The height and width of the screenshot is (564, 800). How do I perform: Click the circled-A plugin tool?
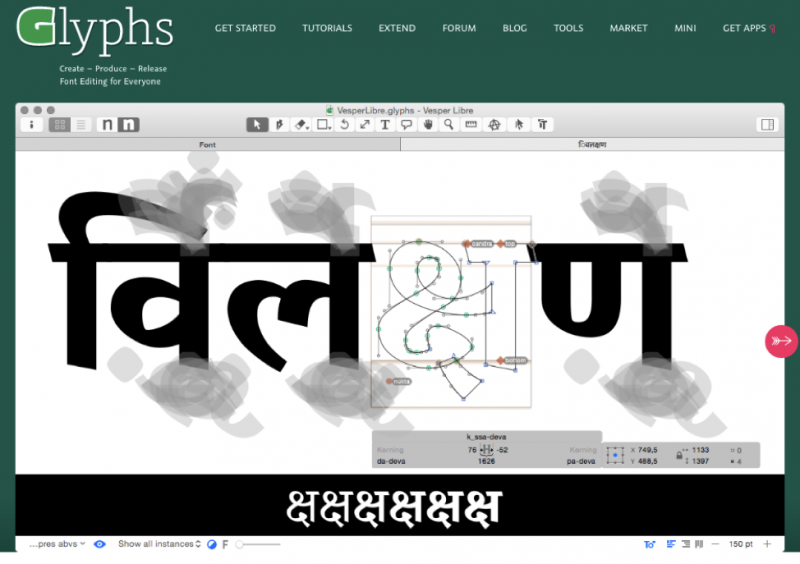[x=494, y=125]
